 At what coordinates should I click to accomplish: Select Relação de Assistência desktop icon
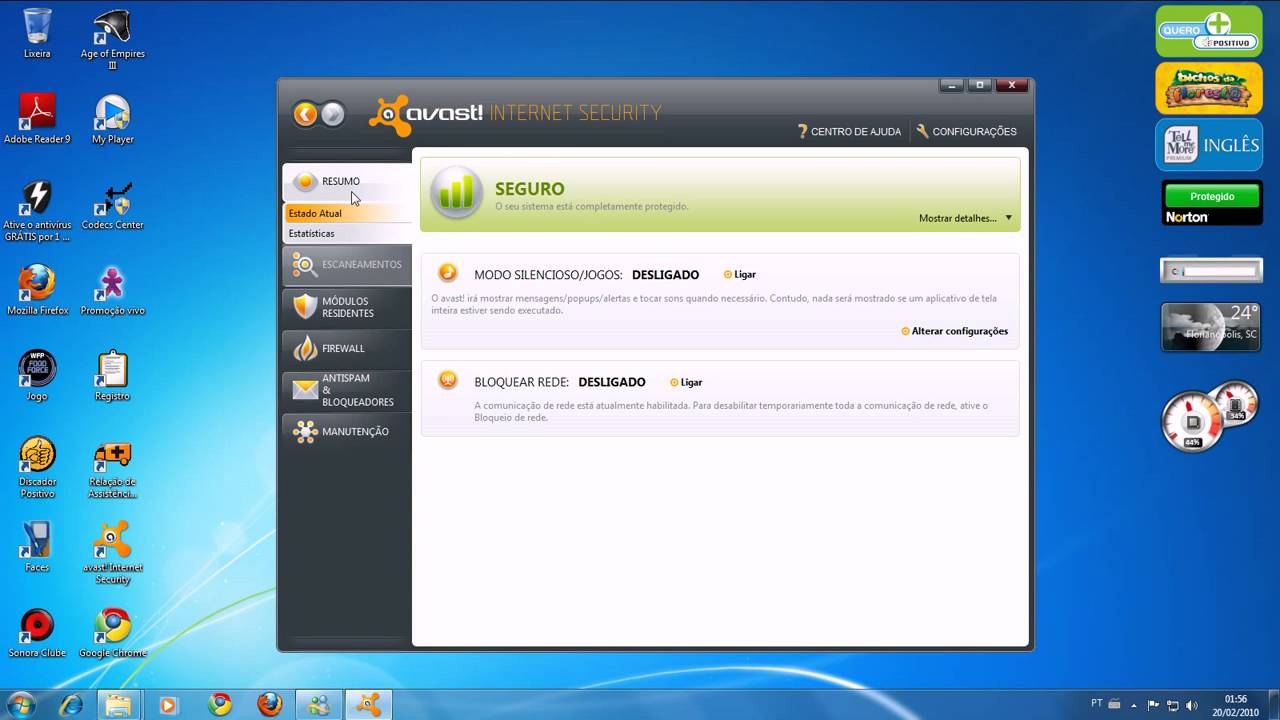[x=112, y=467]
